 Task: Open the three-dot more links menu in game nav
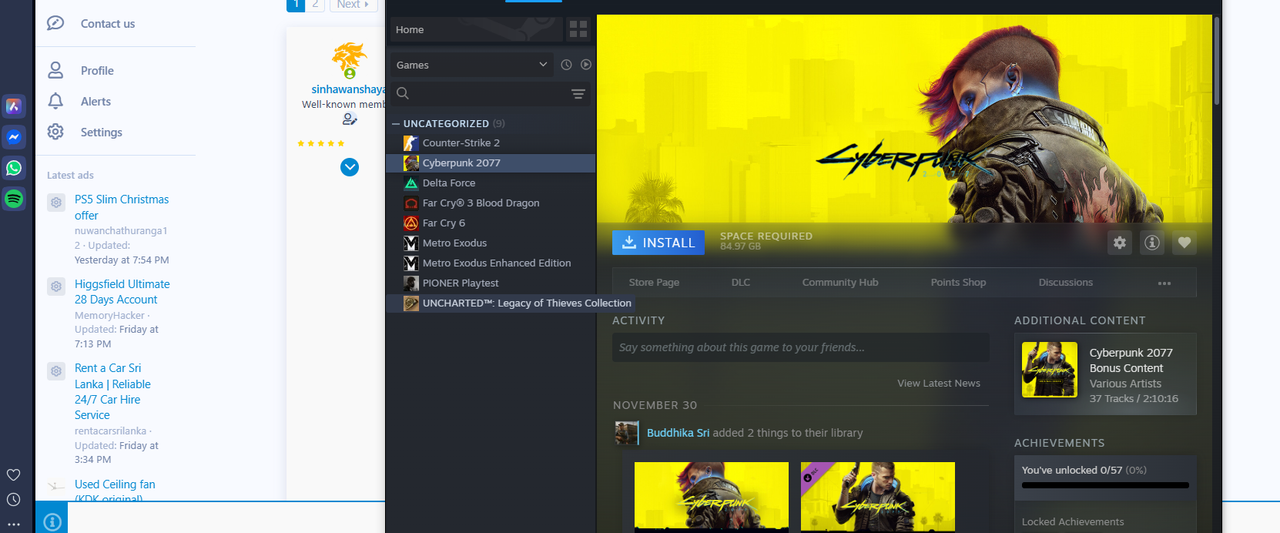pyautogui.click(x=1164, y=283)
